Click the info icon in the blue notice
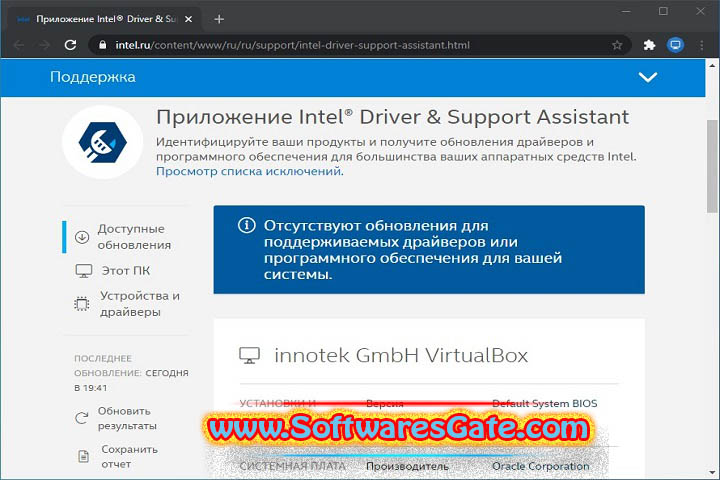 (247, 226)
